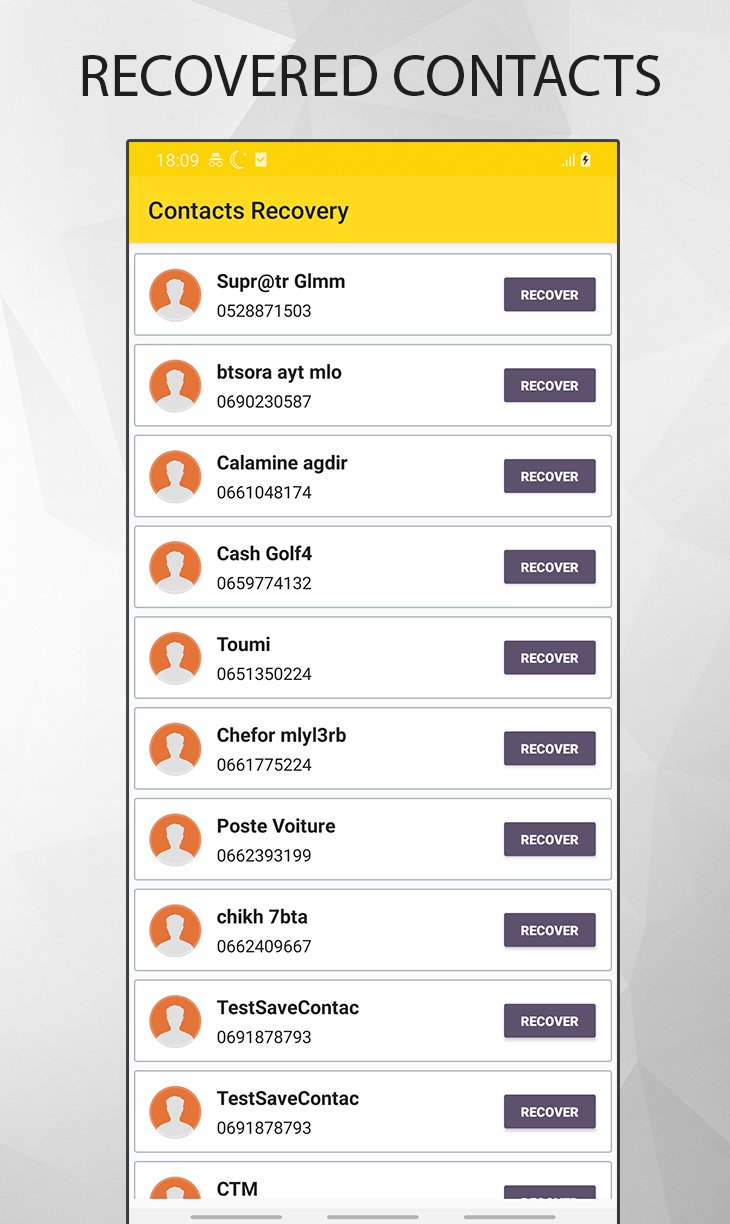730x1224 pixels.
Task: Tap the Contacts Recovery header title
Action: click(248, 211)
